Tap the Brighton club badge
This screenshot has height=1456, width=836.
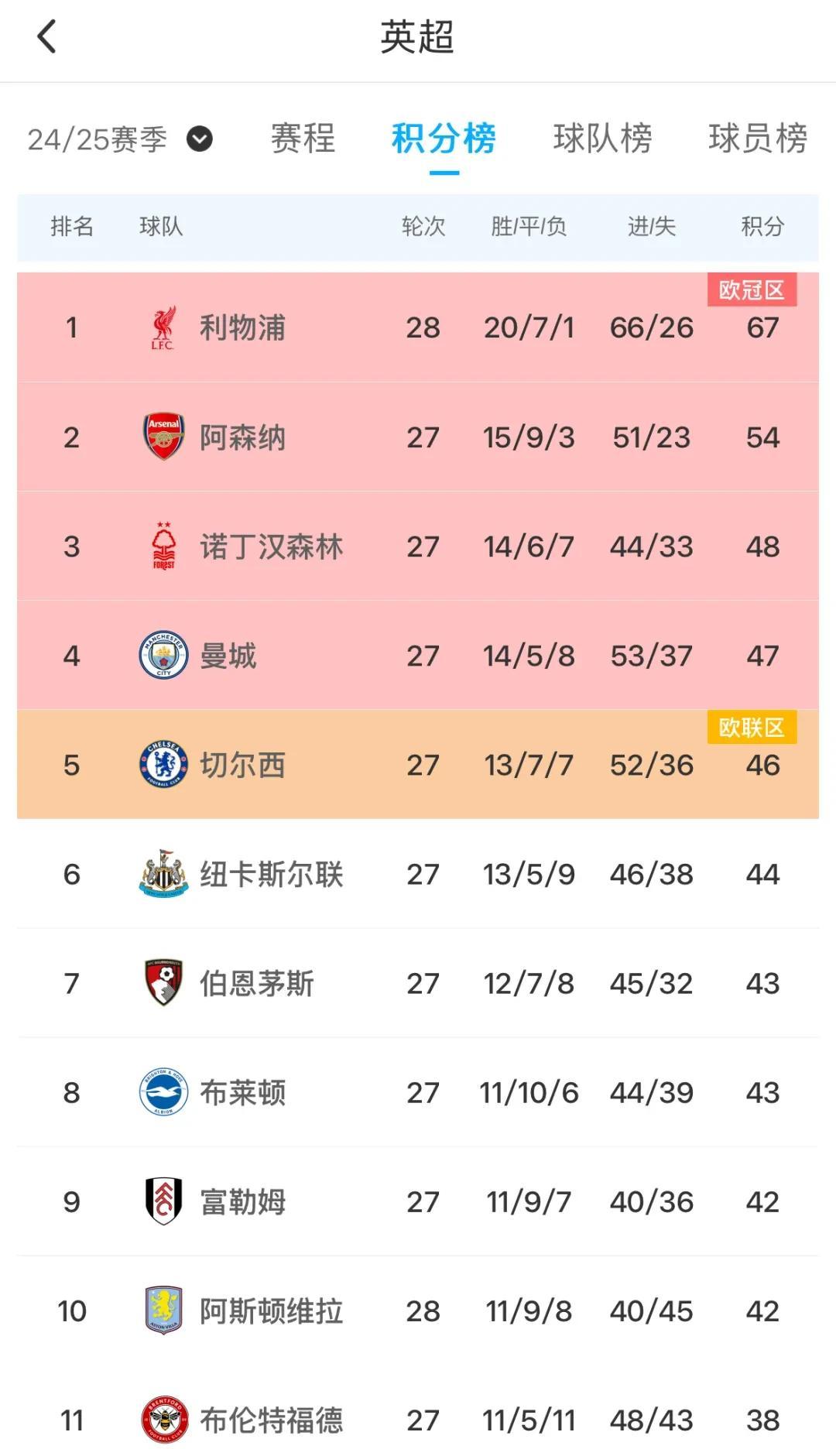pos(163,1092)
